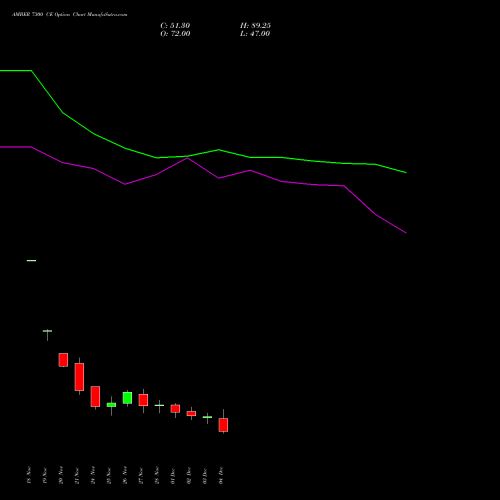Image resolution: width=500 pixels, height=500 pixels.
Task: Select the 02 Dec date label
Action: coord(189,475)
